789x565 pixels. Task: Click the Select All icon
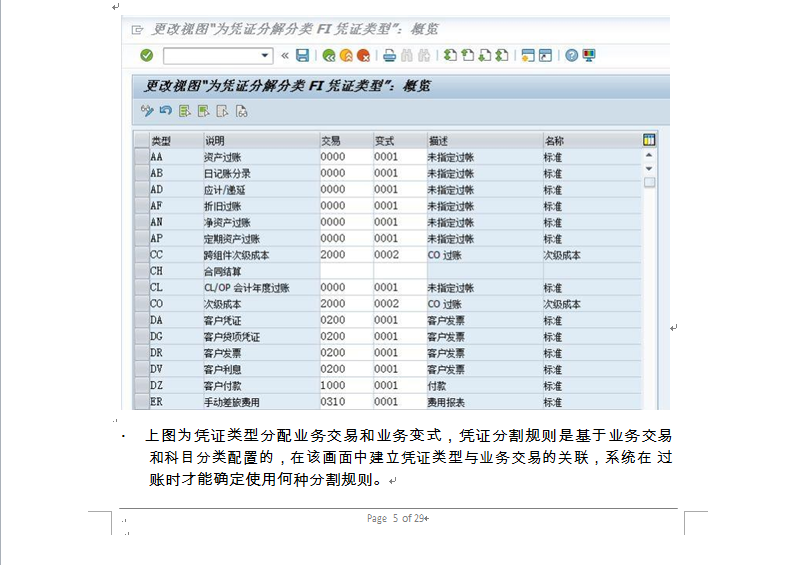point(185,111)
